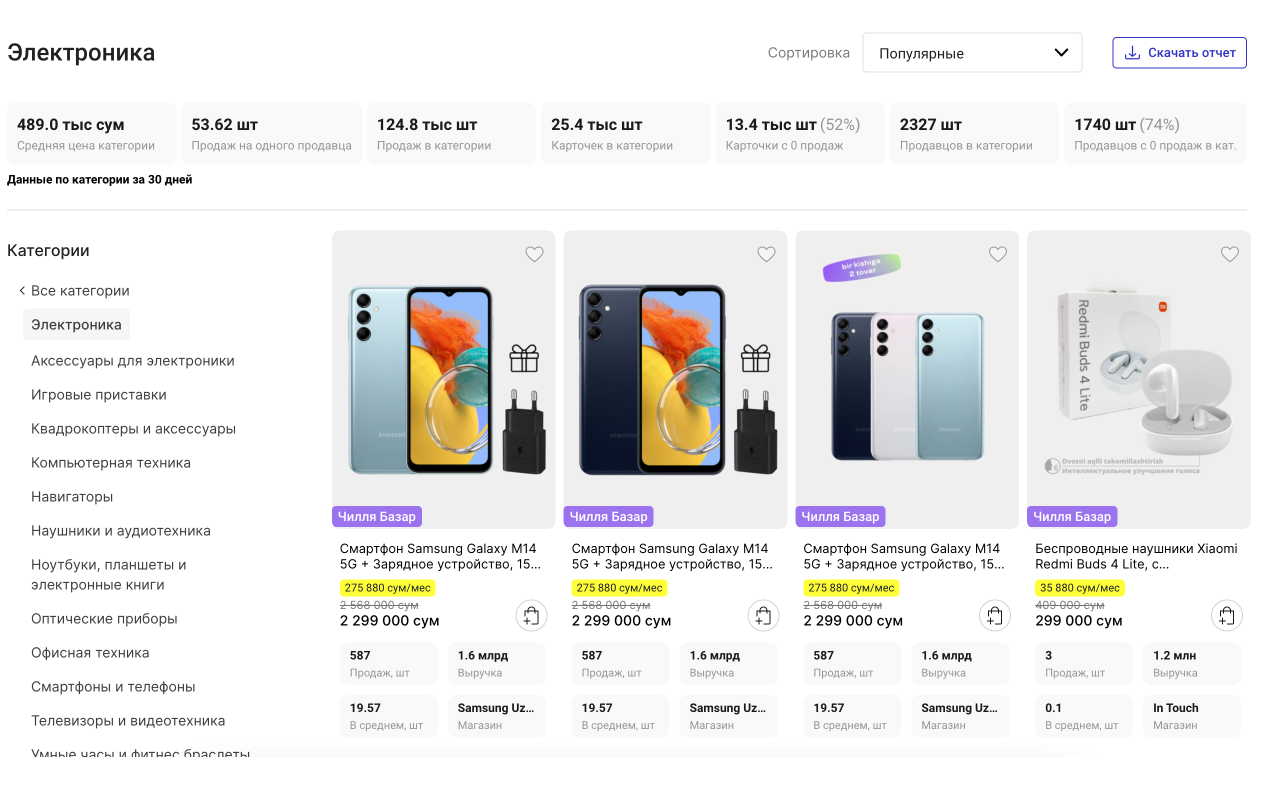Click heart icon on three-phone Galaxy card
Viewport: 1280px width, 800px height.
[997, 254]
